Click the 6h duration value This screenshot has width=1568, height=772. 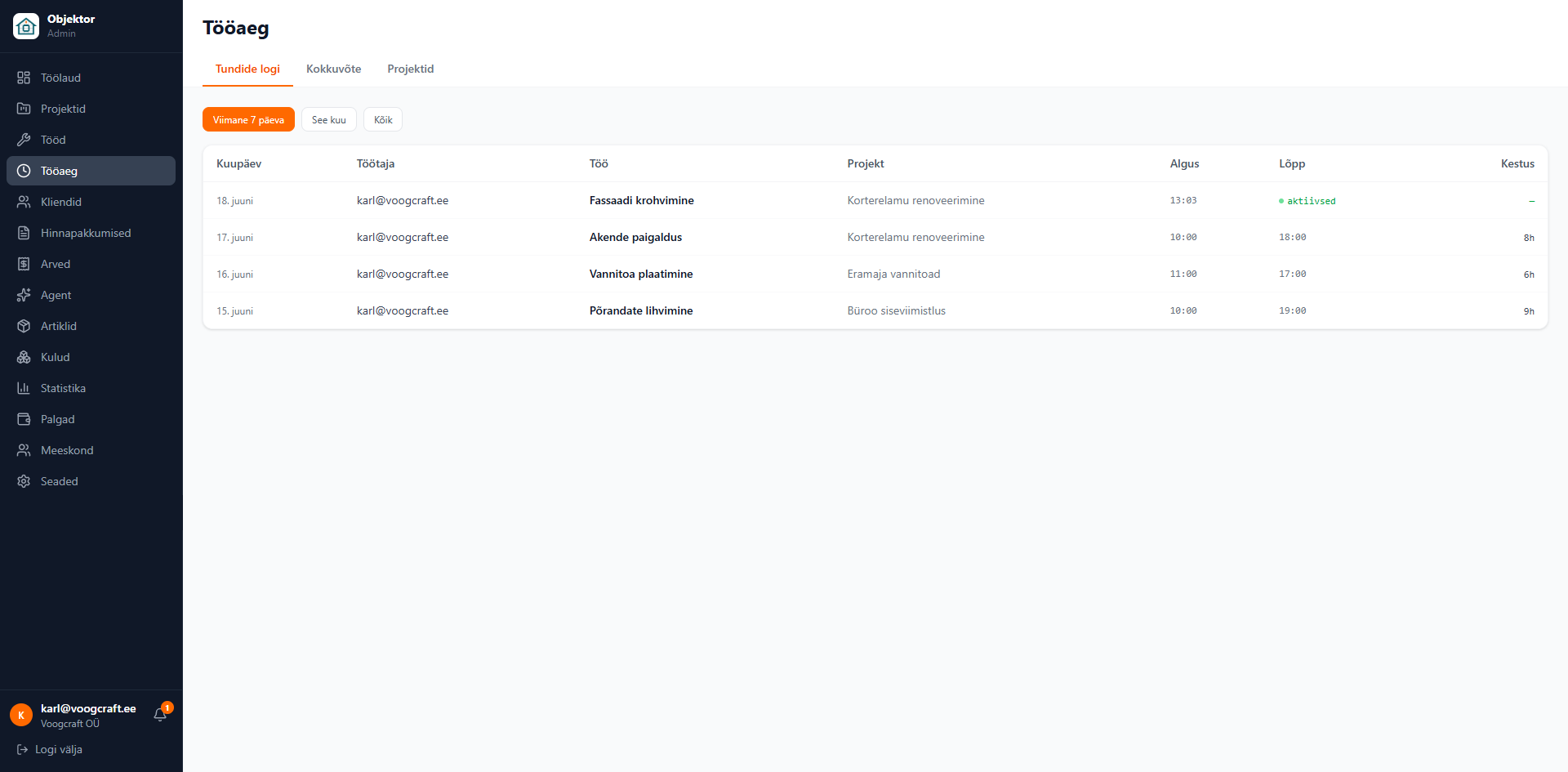1529,274
